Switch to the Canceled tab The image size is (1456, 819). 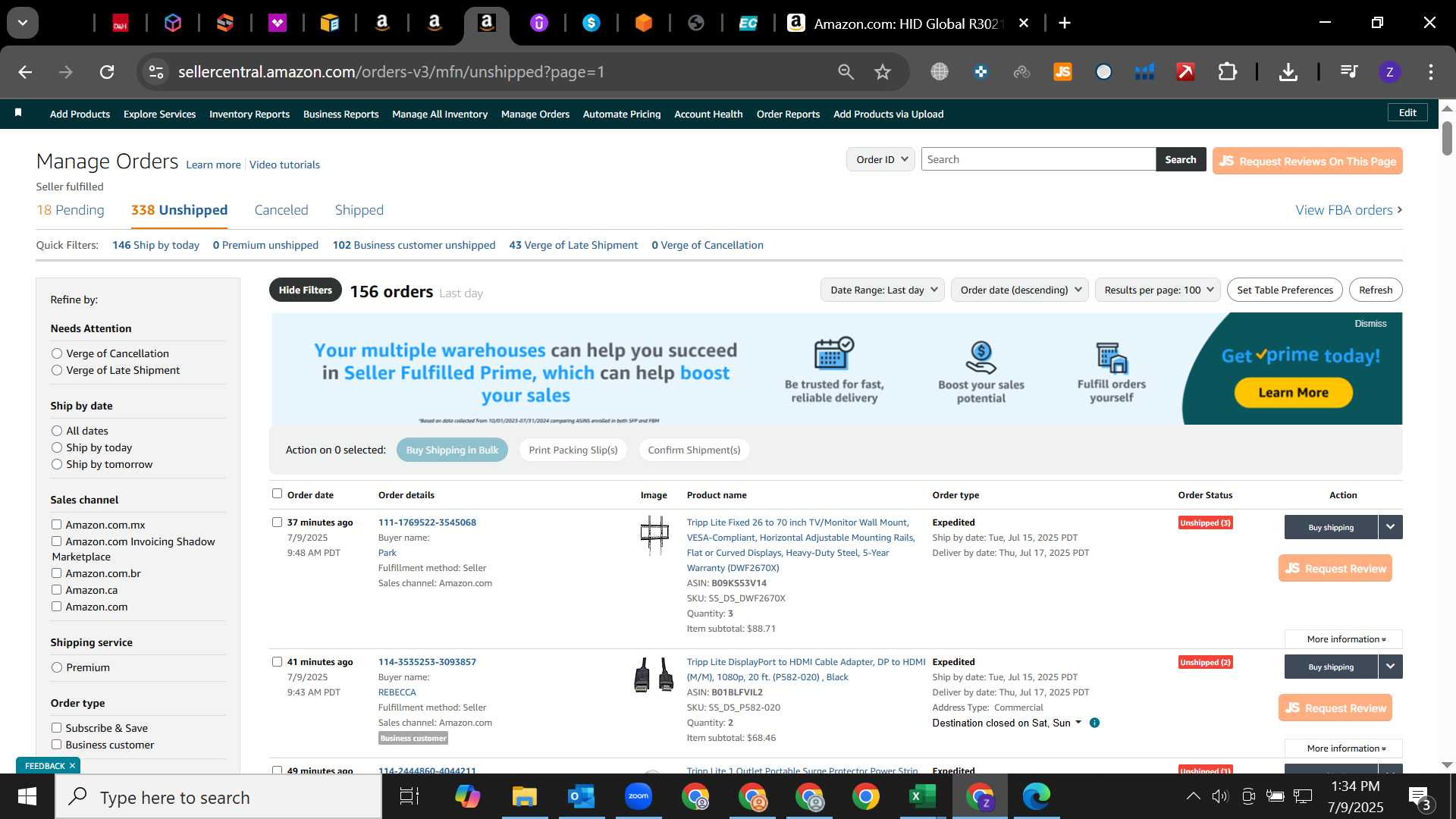point(281,210)
